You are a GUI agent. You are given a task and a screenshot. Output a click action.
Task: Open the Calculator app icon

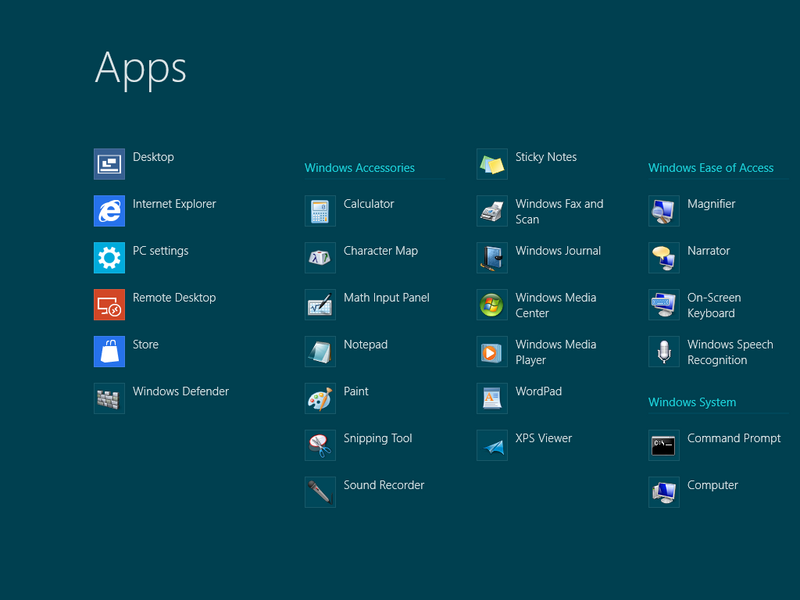coord(320,211)
